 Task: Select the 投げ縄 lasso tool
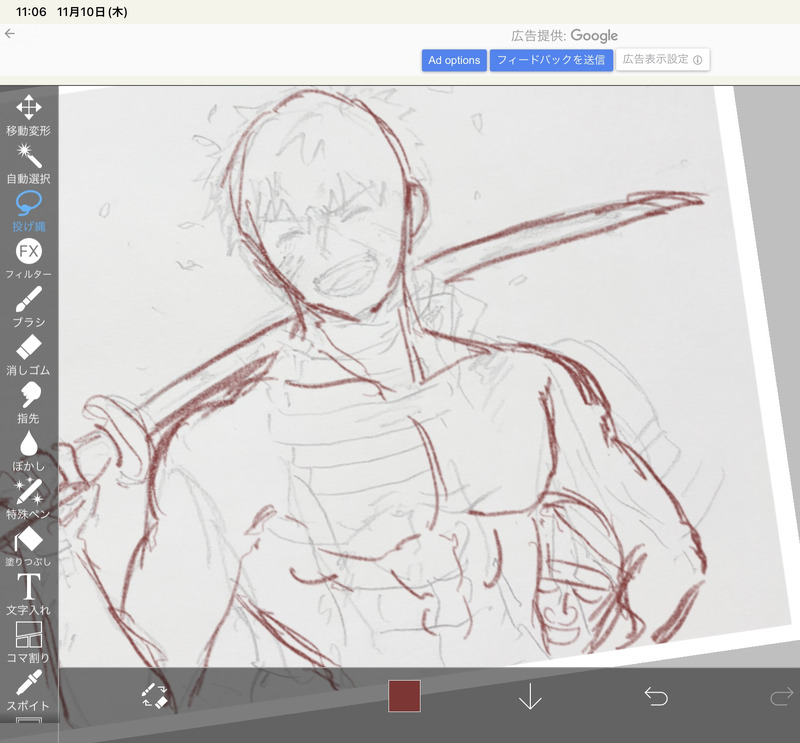[29, 211]
